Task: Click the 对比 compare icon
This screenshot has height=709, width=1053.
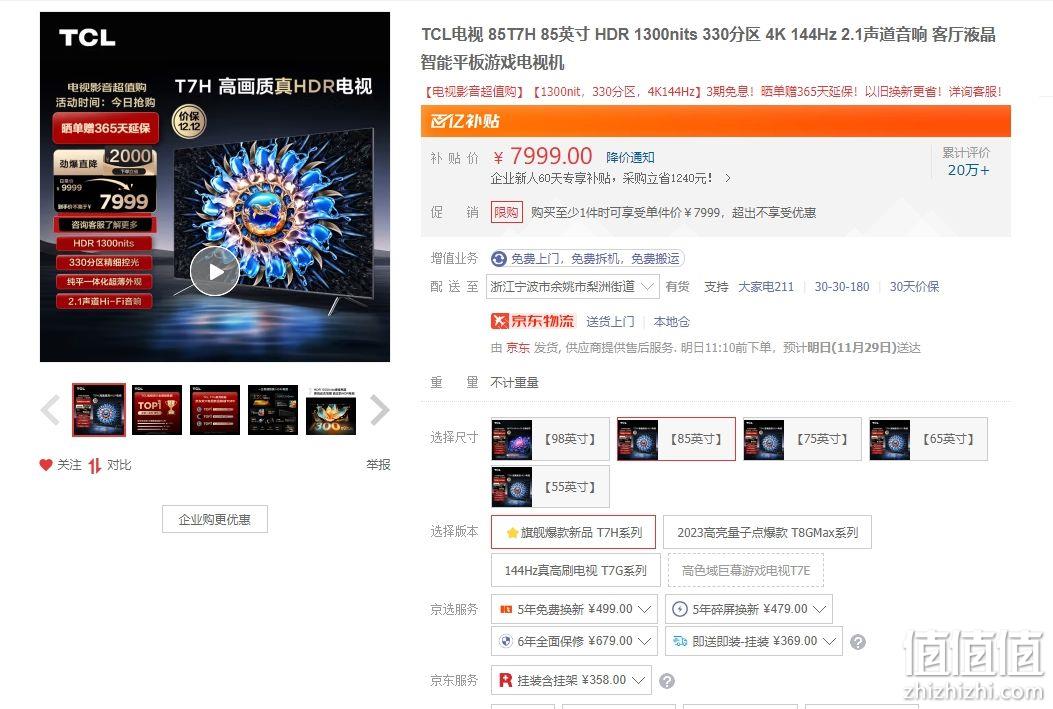Action: pyautogui.click(x=95, y=465)
